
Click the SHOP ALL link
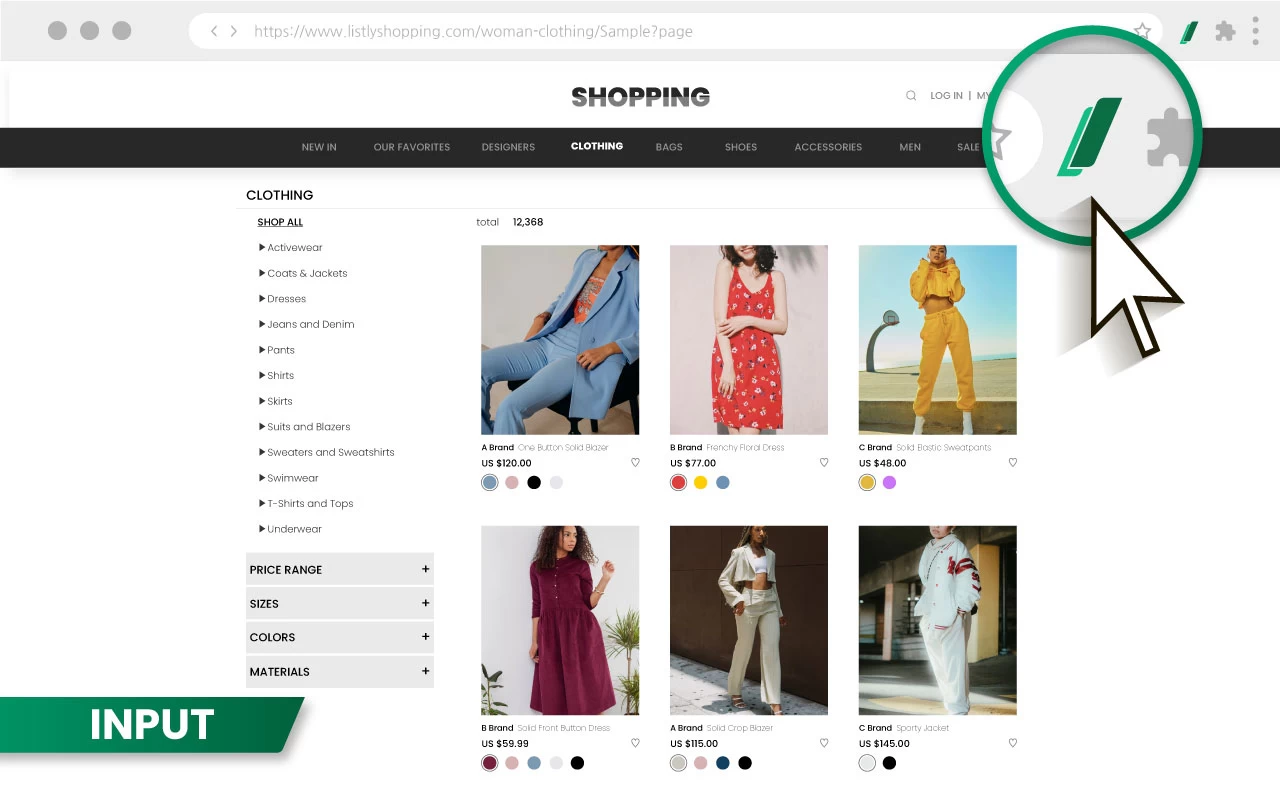click(x=280, y=222)
